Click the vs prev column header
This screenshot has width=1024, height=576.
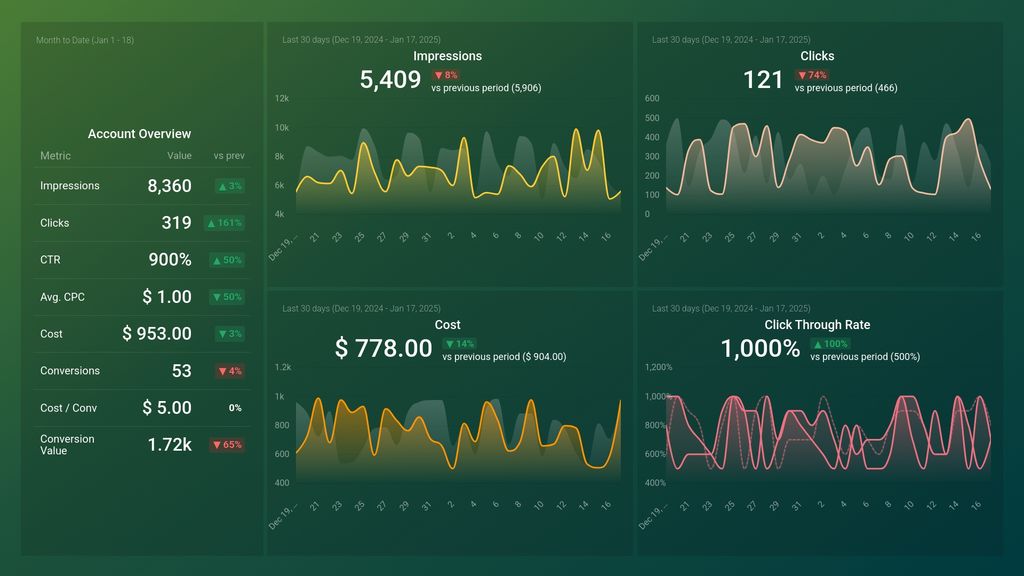(x=229, y=156)
